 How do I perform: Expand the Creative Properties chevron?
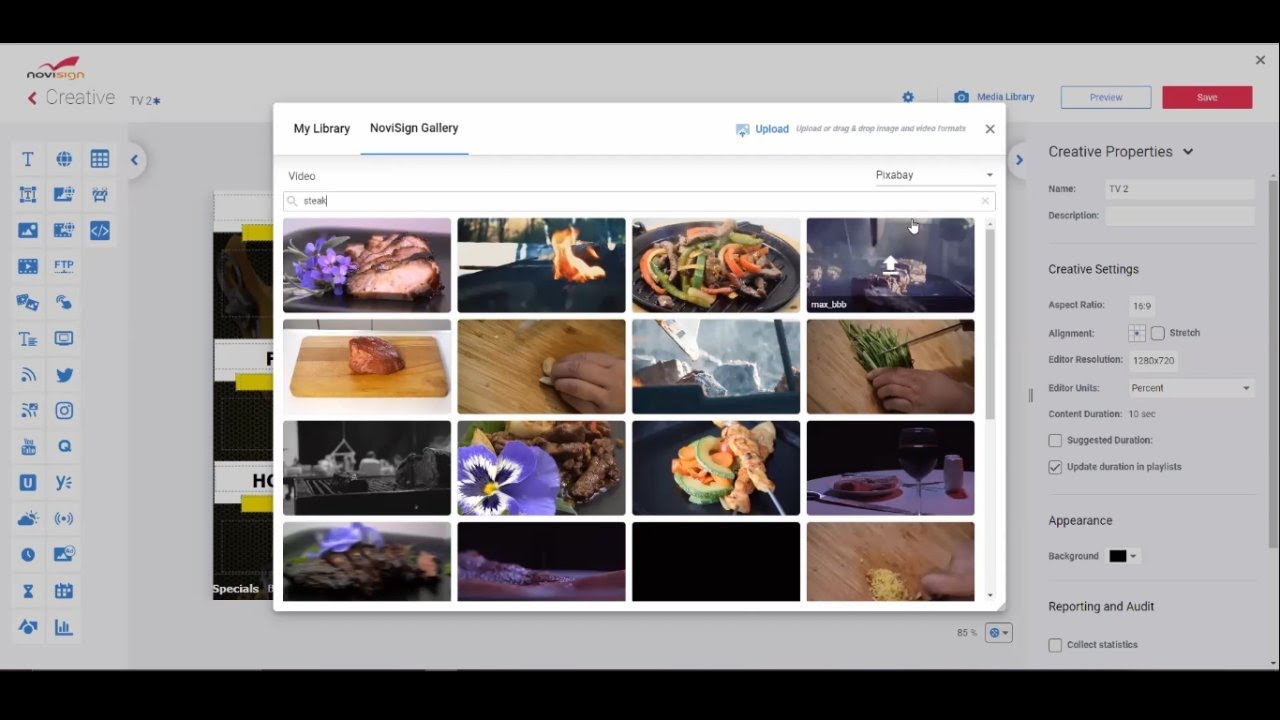click(x=1188, y=152)
